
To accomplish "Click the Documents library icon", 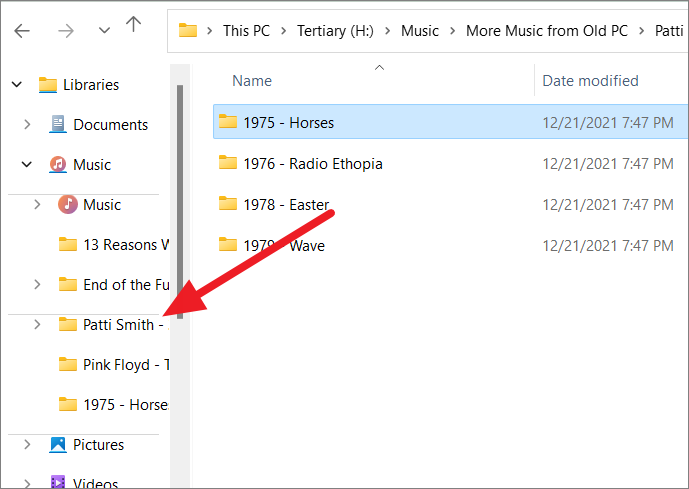I will [x=58, y=124].
